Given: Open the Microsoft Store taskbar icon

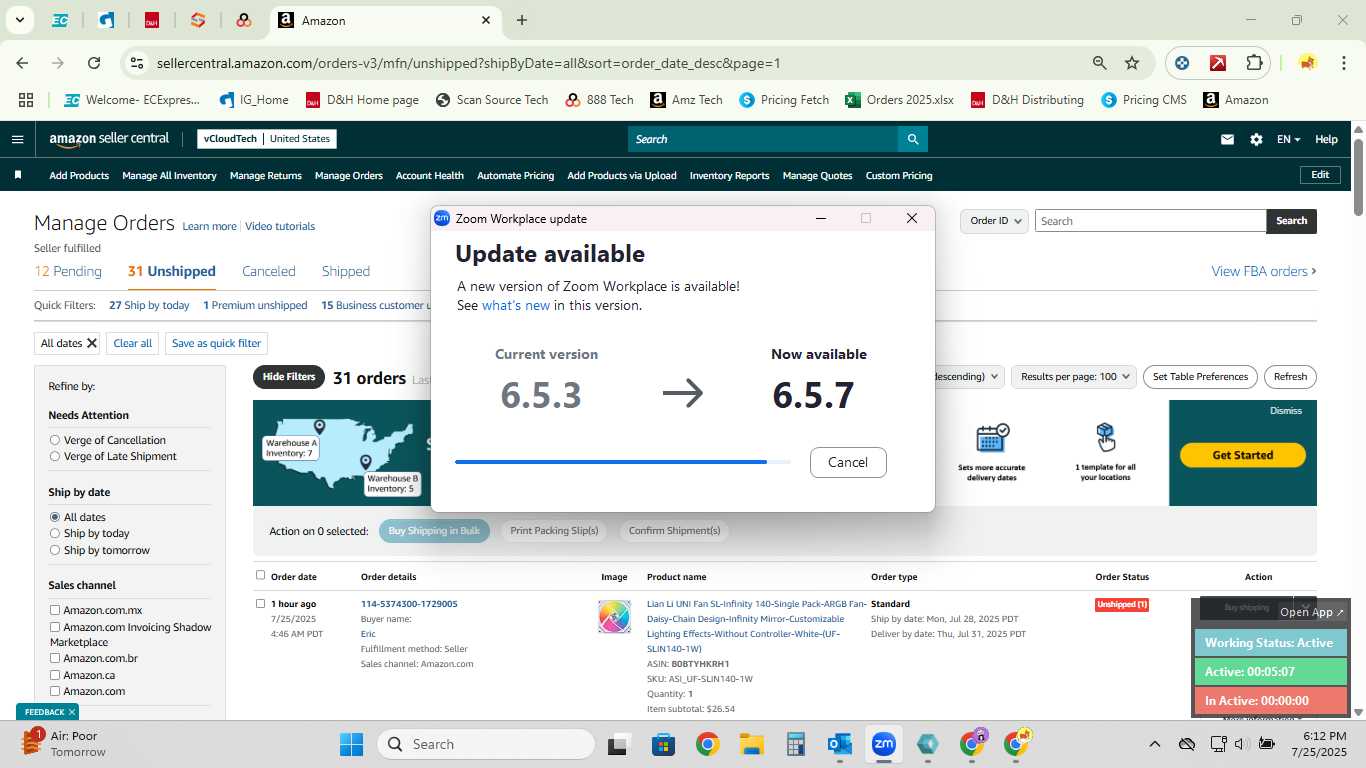Looking at the screenshot, I should point(664,744).
